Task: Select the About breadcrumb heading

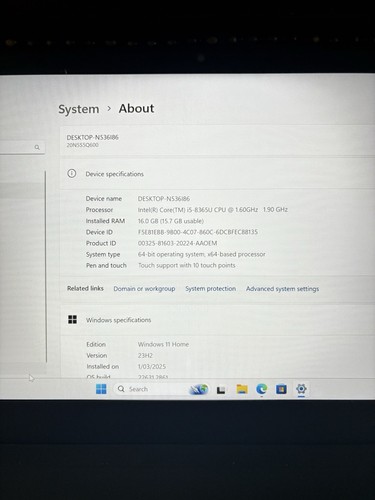Action: point(136,108)
